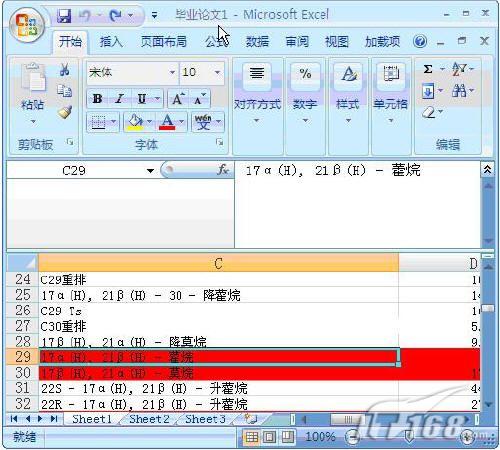The width and height of the screenshot is (500, 450).
Task: Open Excel Help question mark
Action: coord(420,42)
